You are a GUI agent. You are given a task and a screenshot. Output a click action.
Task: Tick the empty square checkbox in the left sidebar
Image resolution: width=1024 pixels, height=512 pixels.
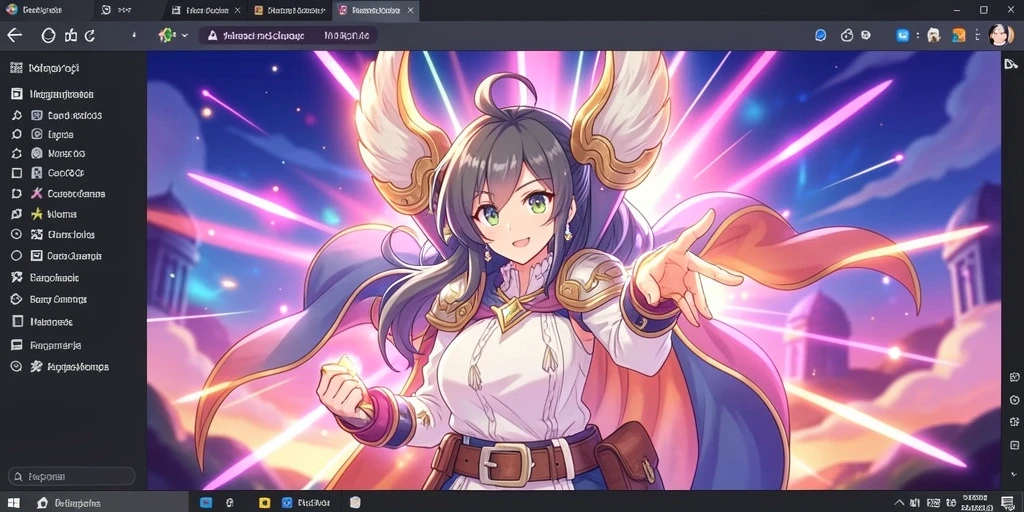pos(17,173)
